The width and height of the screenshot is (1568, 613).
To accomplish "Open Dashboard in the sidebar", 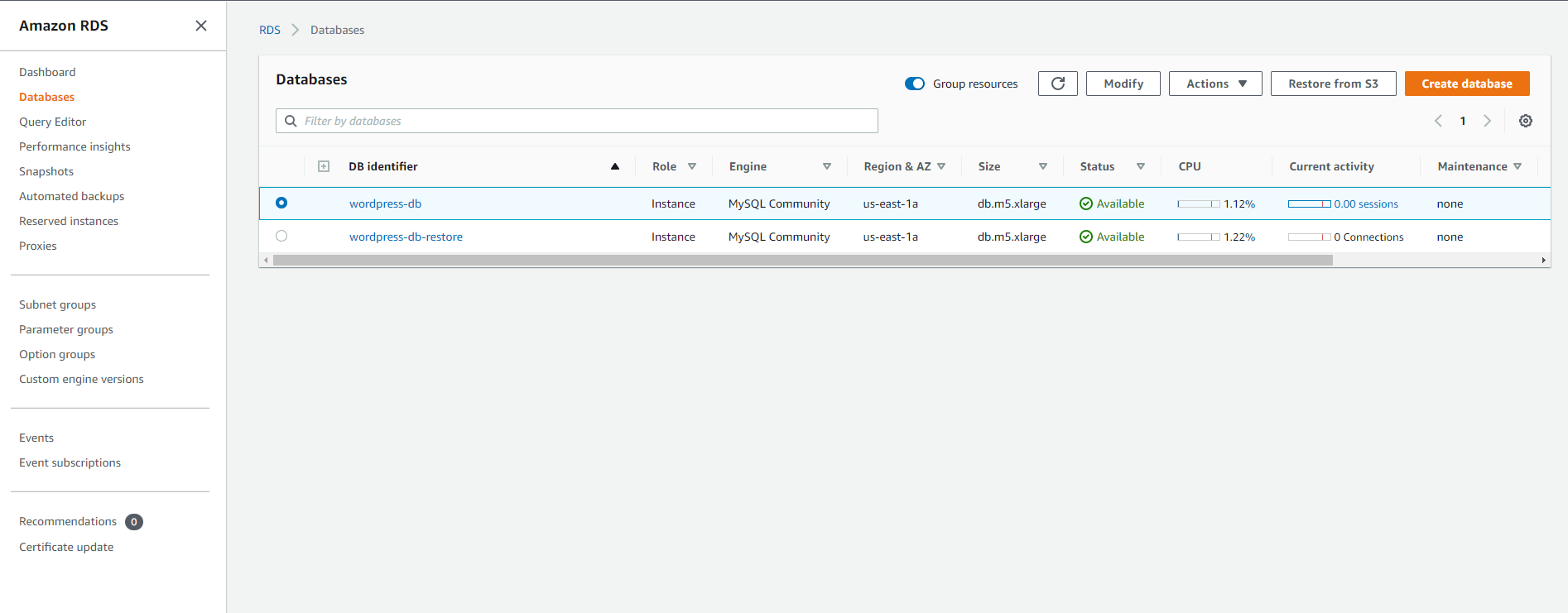I will tap(47, 72).
